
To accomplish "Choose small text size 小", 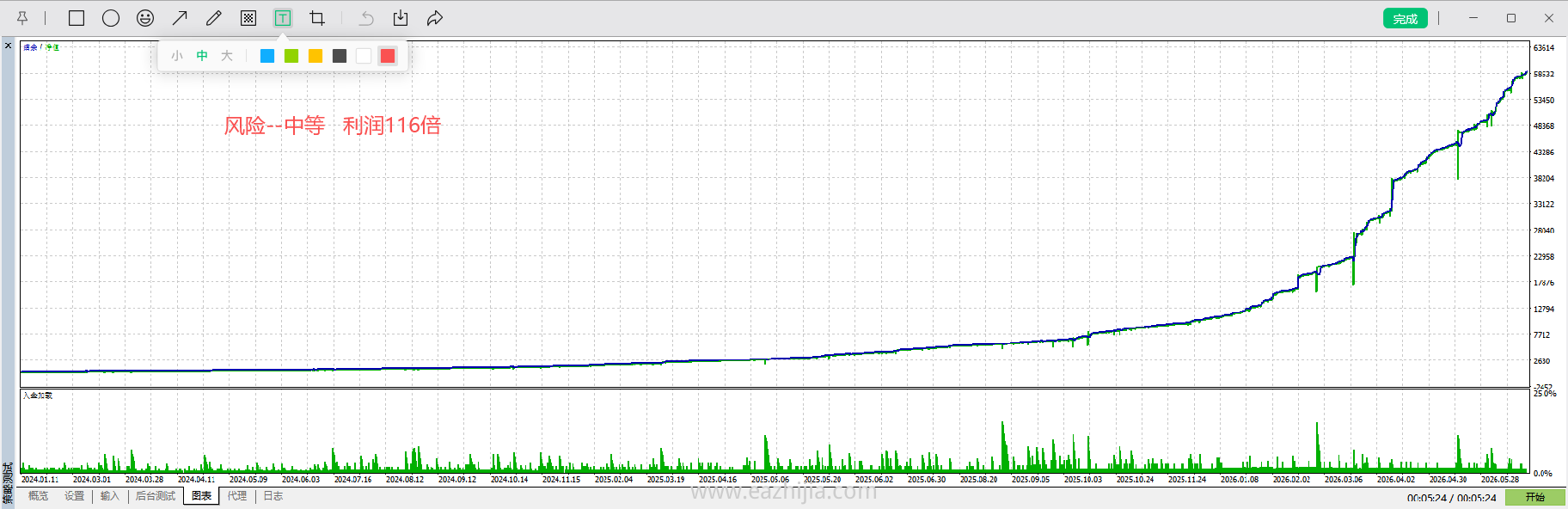I will pos(177,56).
